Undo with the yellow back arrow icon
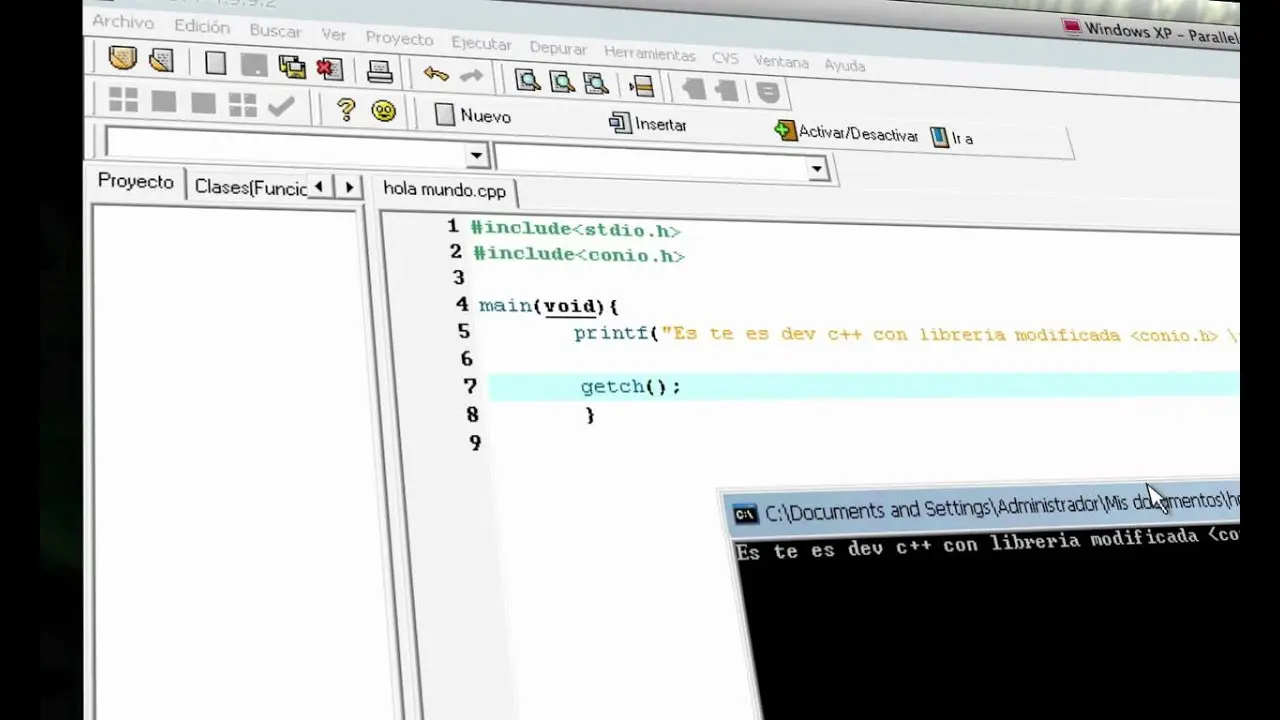The width and height of the screenshot is (1280, 720). 436,74
